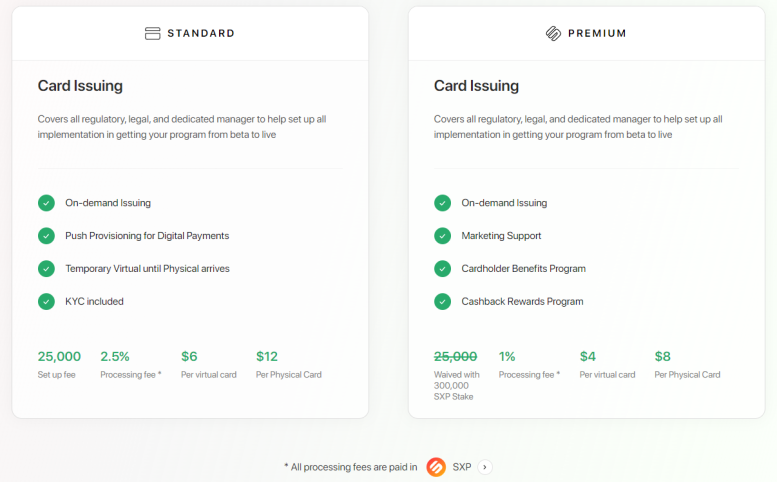Click Standard's On-demand Issuing green checkmark

pyautogui.click(x=46, y=203)
